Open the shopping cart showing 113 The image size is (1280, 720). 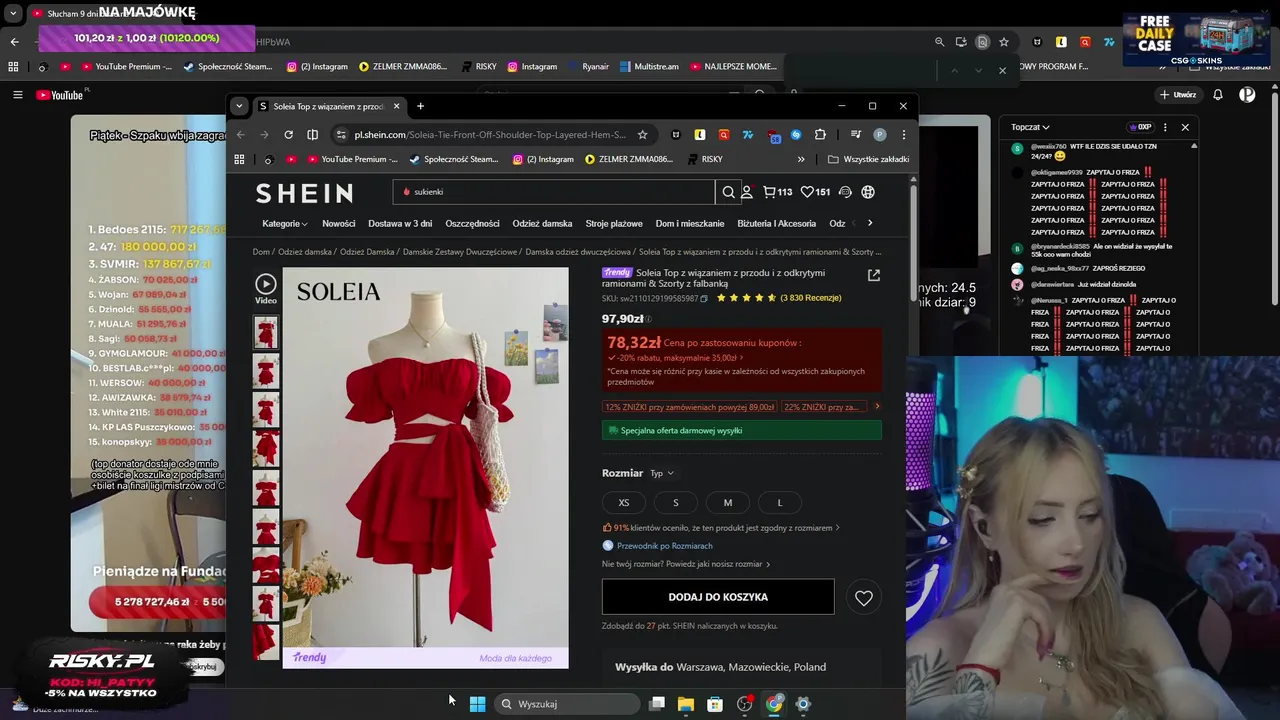tap(777, 192)
